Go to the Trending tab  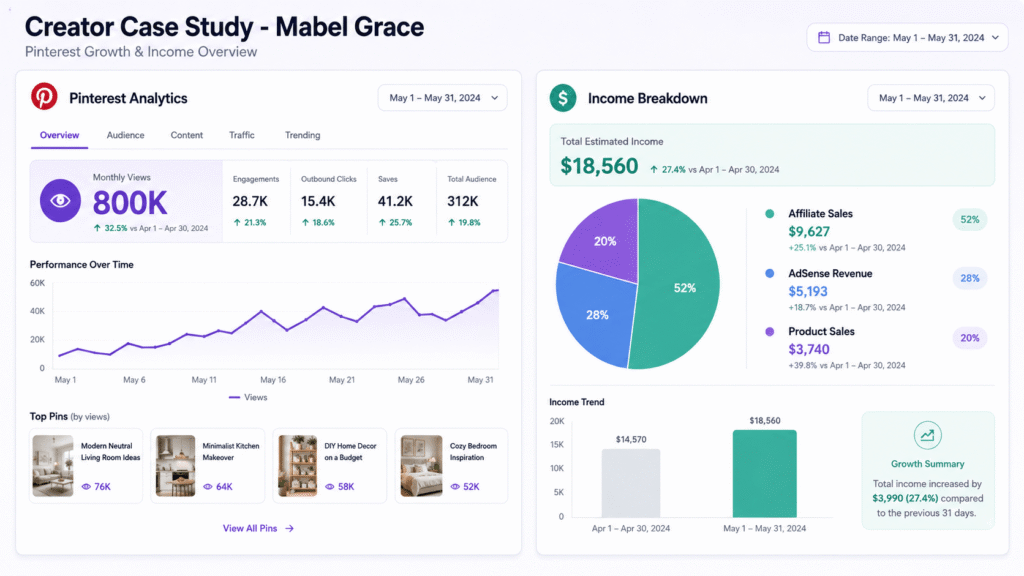point(302,135)
